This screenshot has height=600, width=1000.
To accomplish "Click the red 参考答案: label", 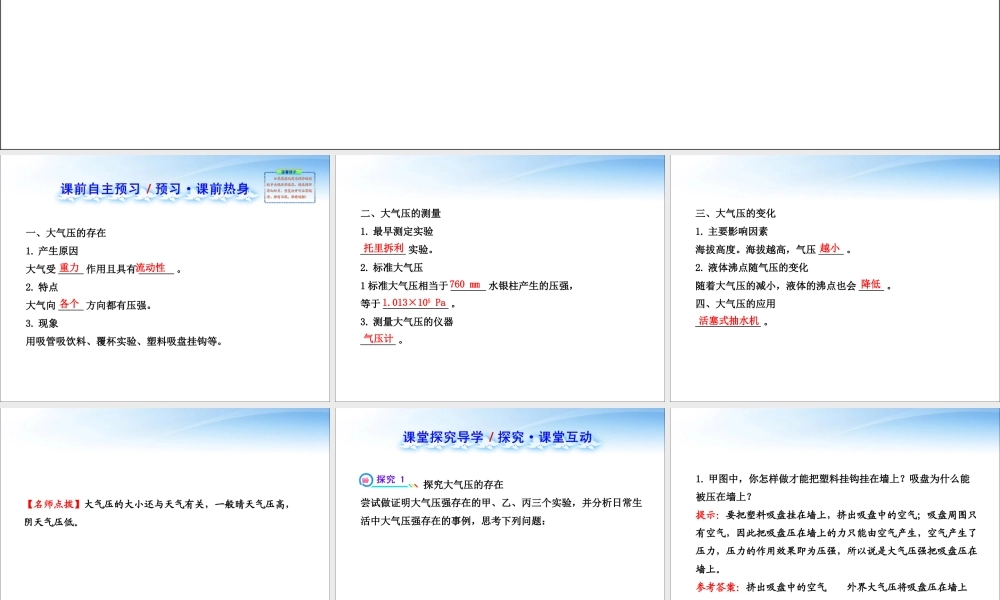I will point(718,587).
